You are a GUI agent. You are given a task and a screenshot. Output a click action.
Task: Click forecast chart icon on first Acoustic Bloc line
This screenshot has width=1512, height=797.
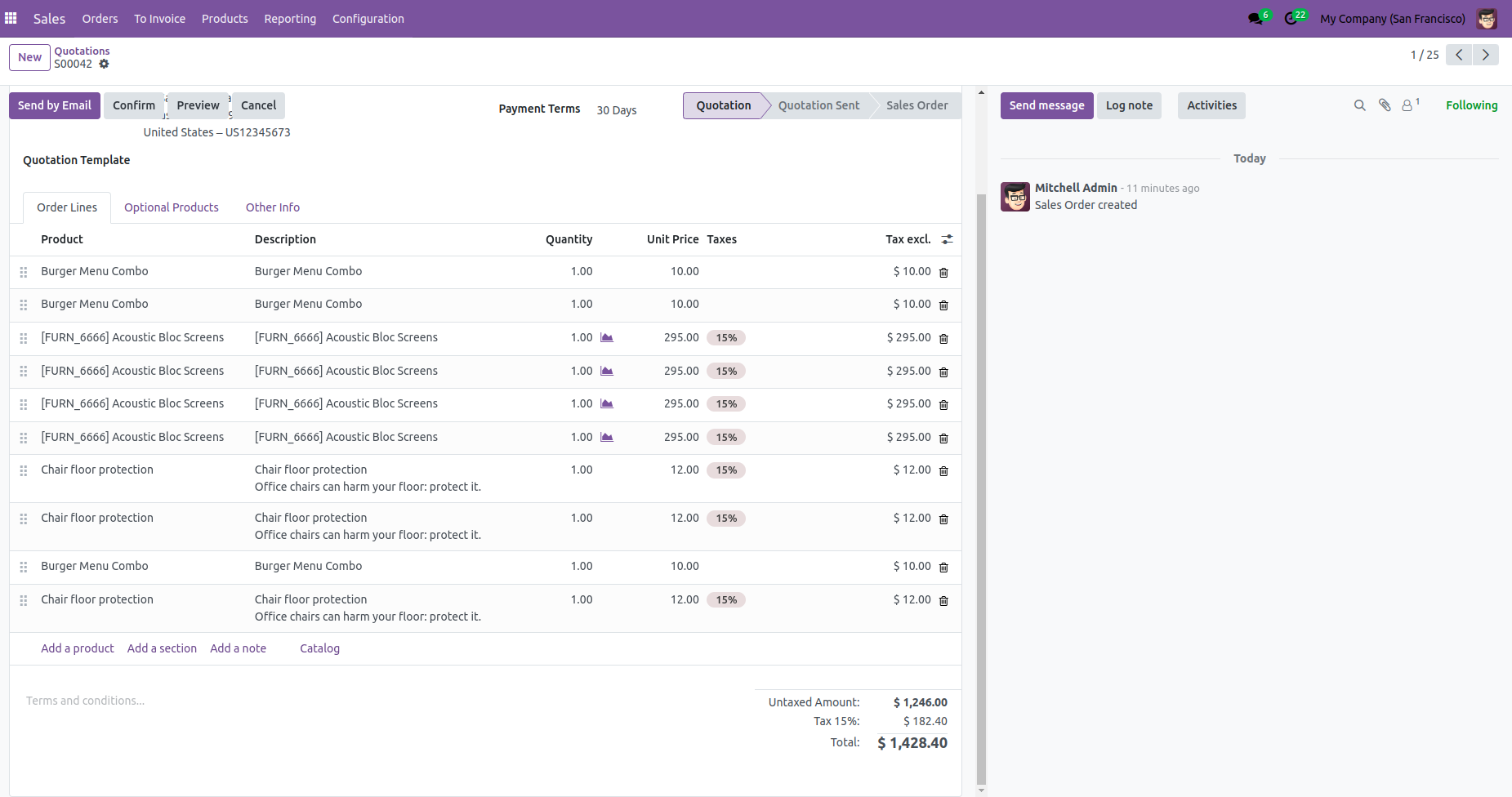607,338
